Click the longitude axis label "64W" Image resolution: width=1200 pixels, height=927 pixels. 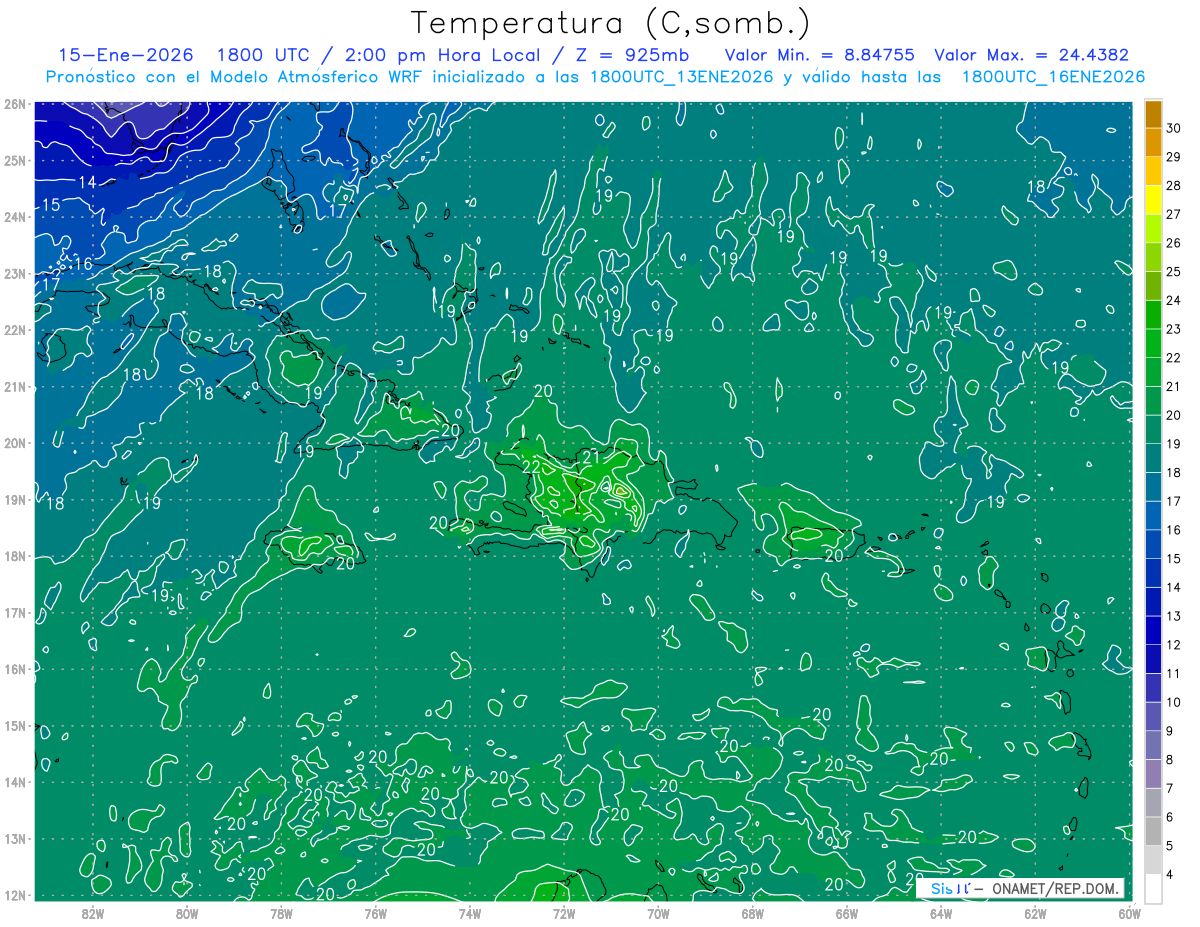click(940, 913)
